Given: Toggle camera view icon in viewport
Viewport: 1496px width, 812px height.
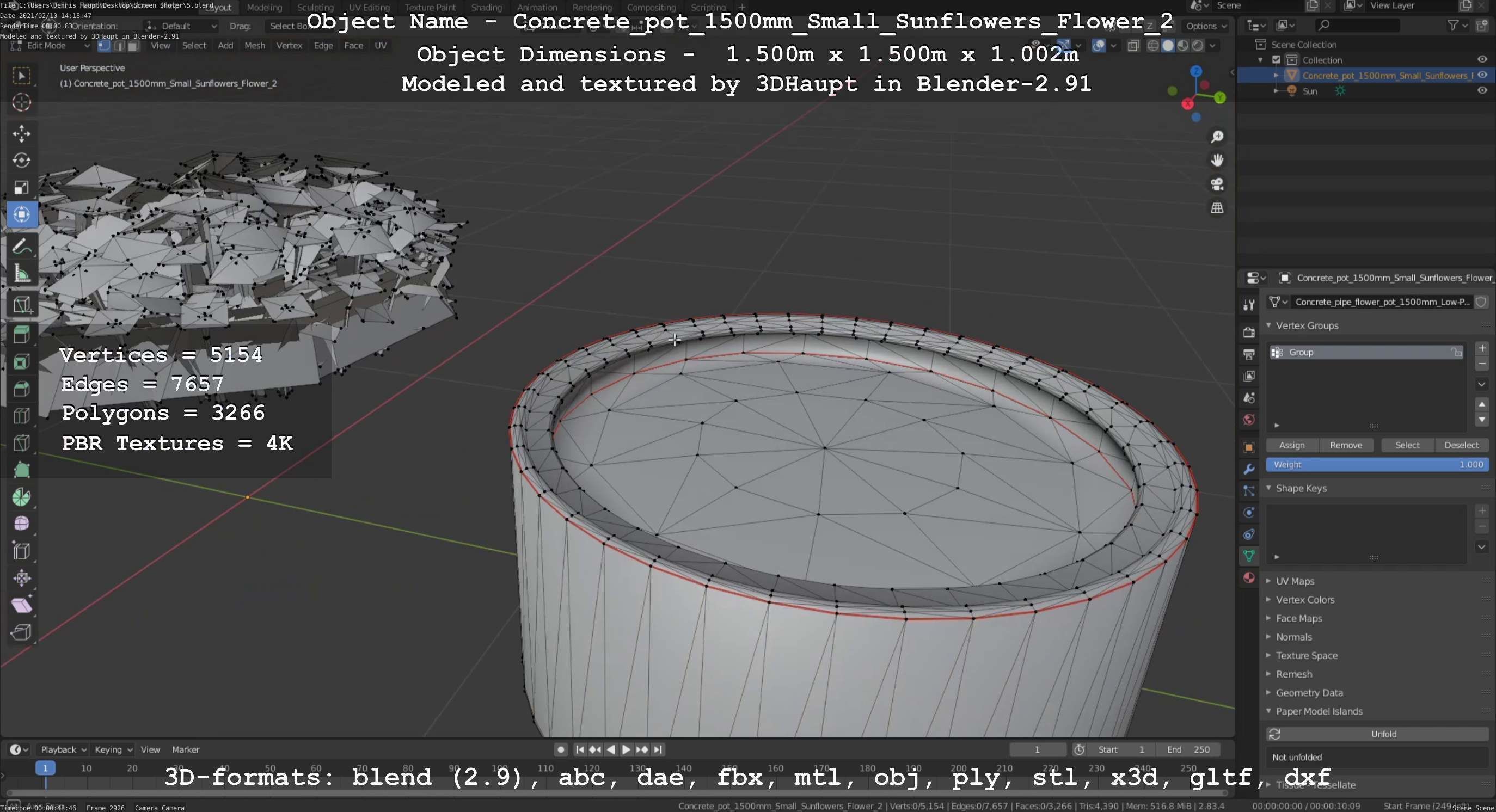Looking at the screenshot, I should point(1217,184).
